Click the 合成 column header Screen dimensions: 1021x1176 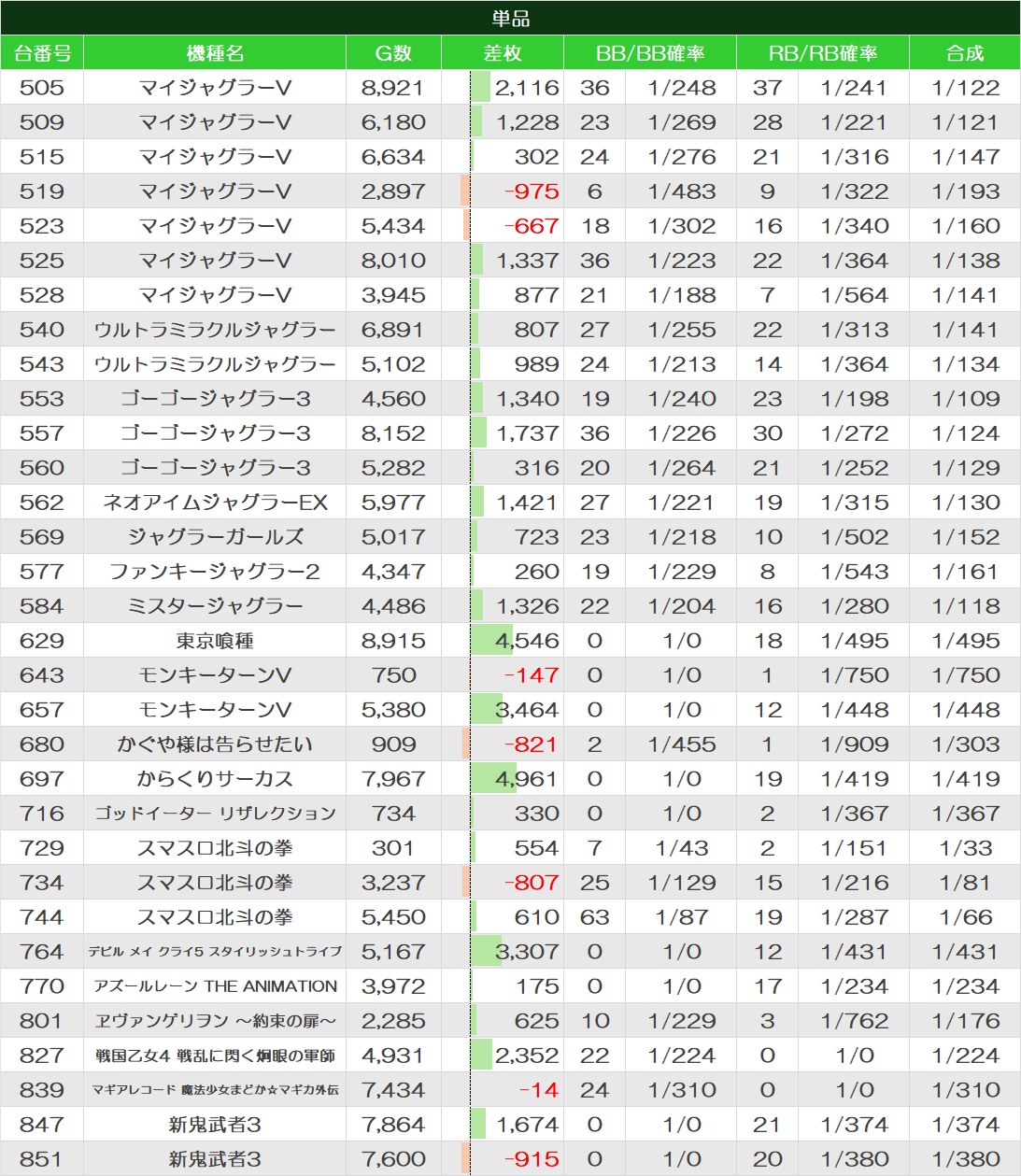[x=965, y=53]
